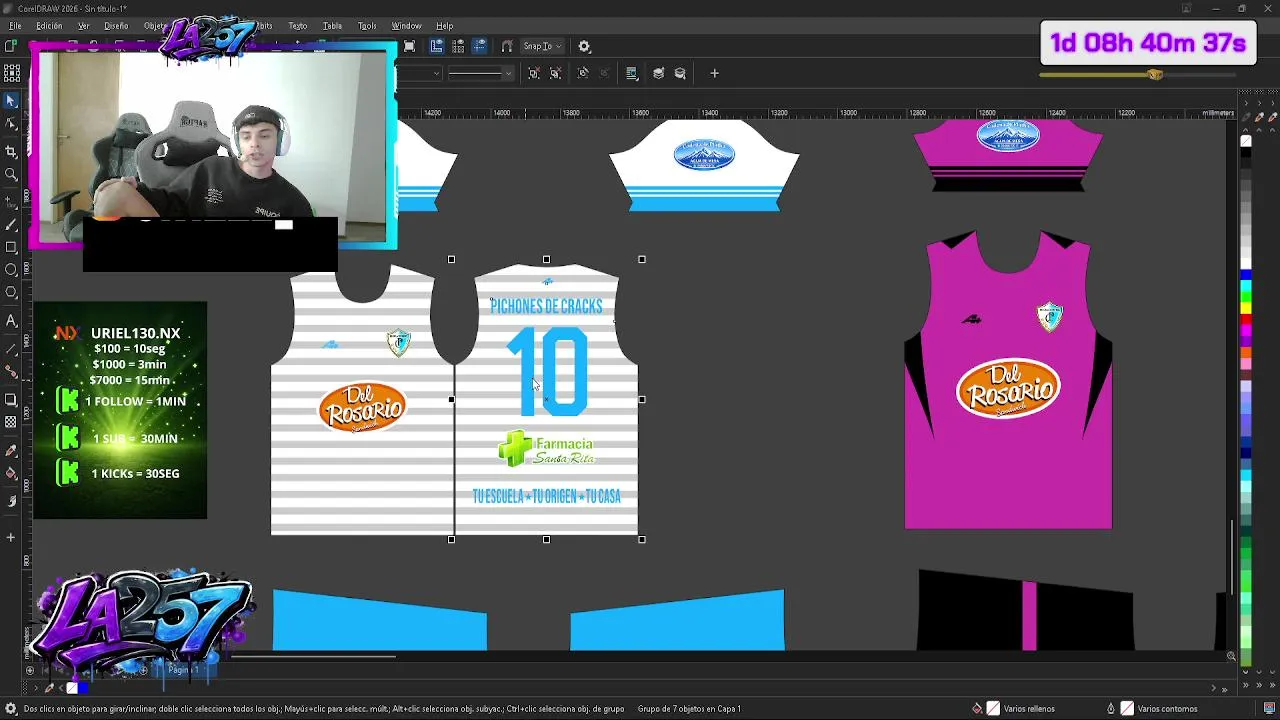The width and height of the screenshot is (1280, 720).
Task: Toggle the show guidelines button
Action: 480,46
